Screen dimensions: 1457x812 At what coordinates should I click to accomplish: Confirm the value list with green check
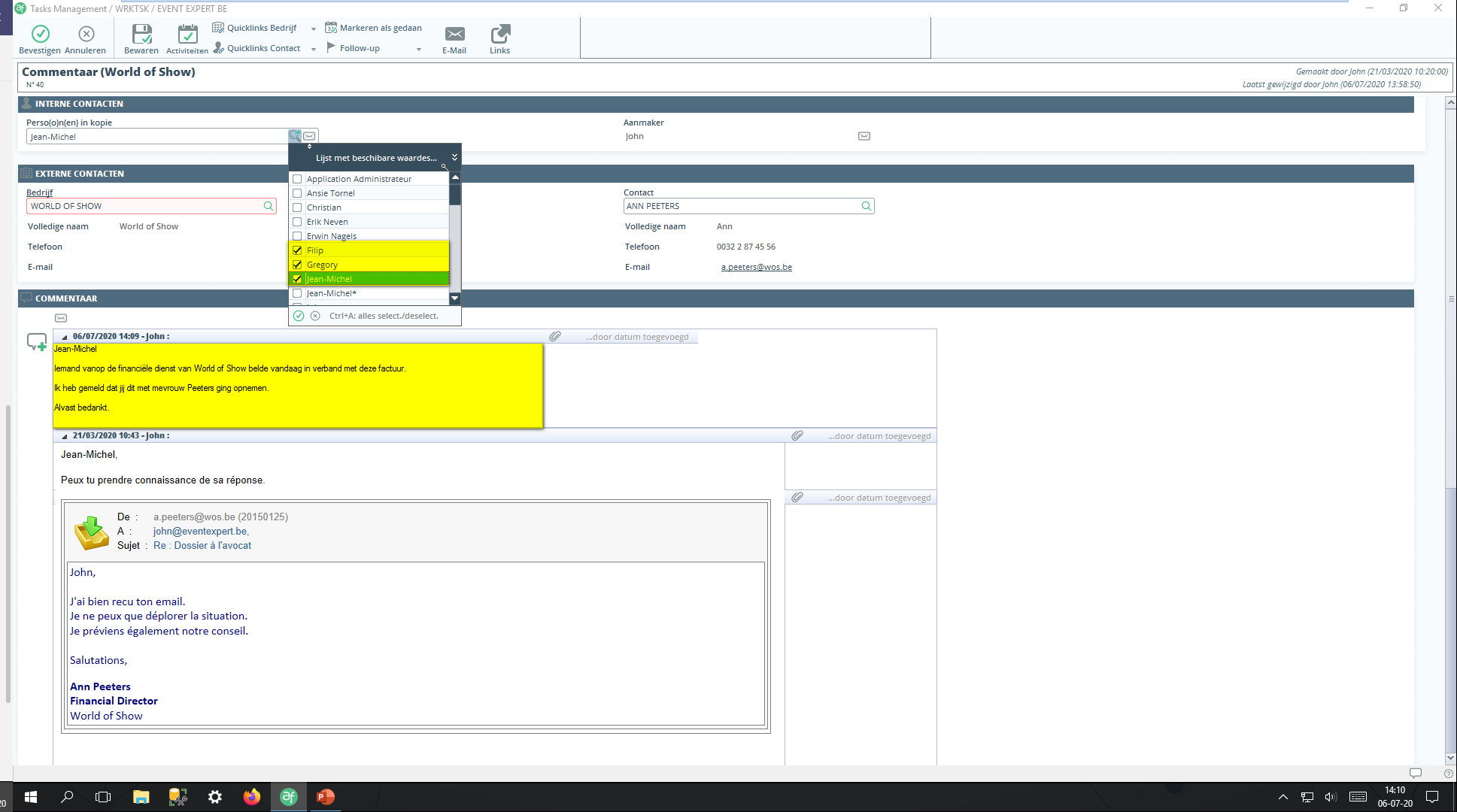pos(299,316)
